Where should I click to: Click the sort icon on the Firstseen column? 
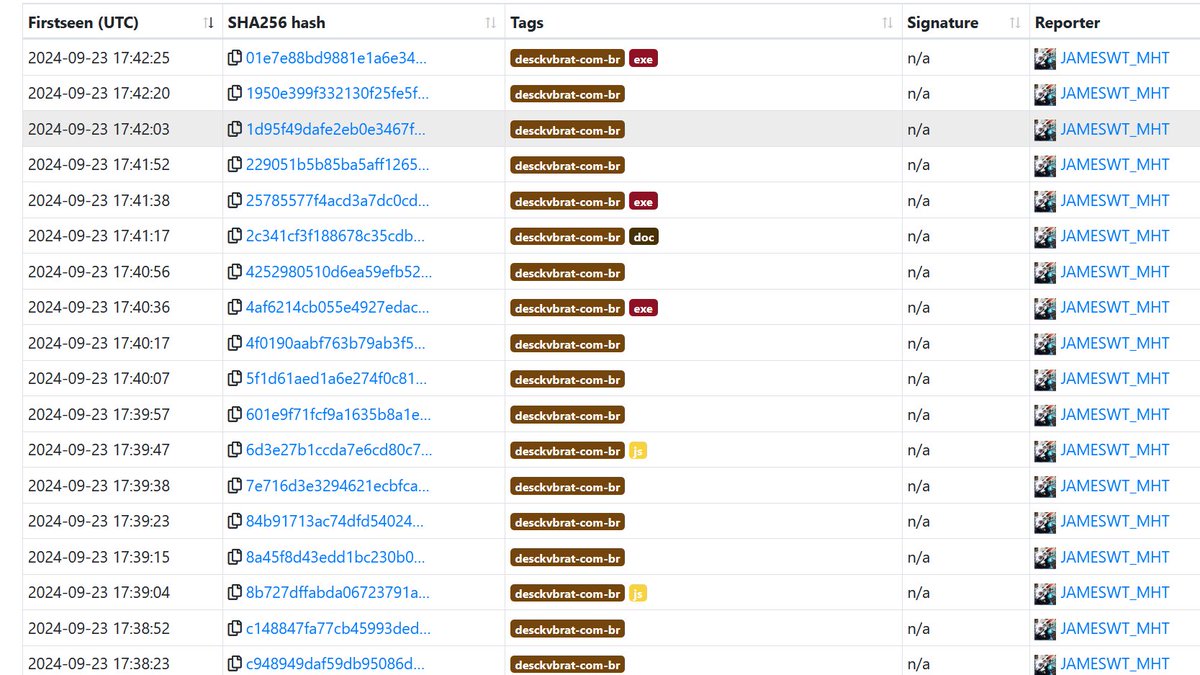pos(208,21)
